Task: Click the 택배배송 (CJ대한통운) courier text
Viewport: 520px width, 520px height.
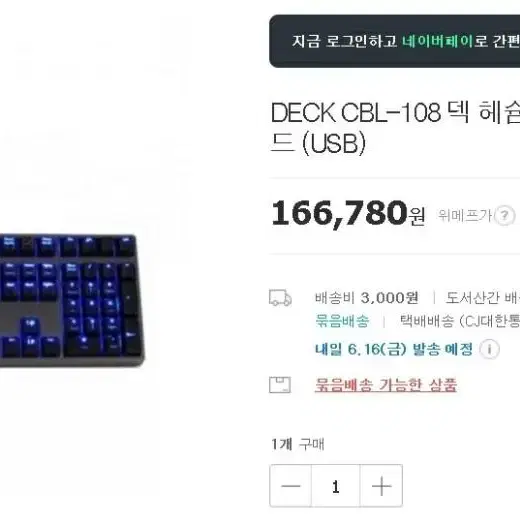Action: click(460, 321)
